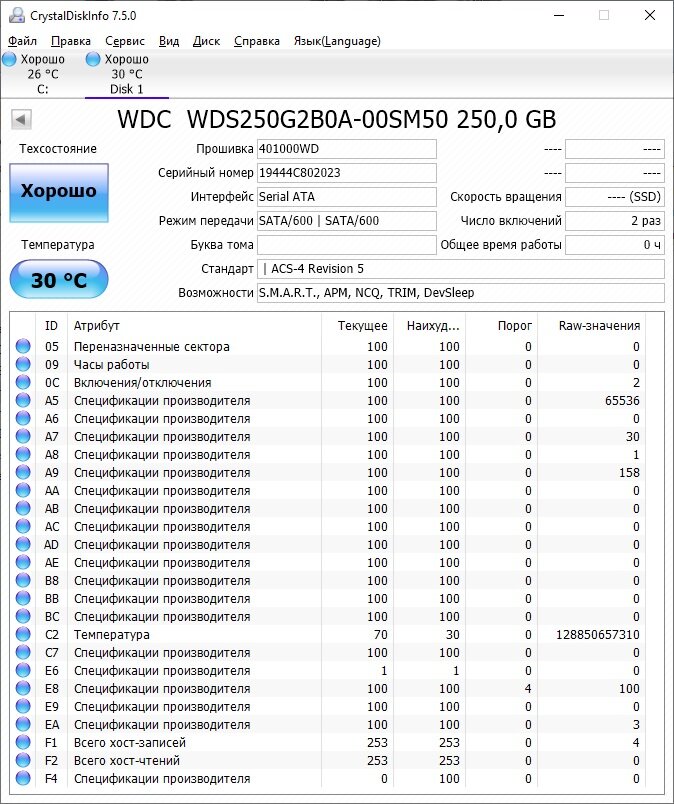Open the Справка menu

point(256,41)
